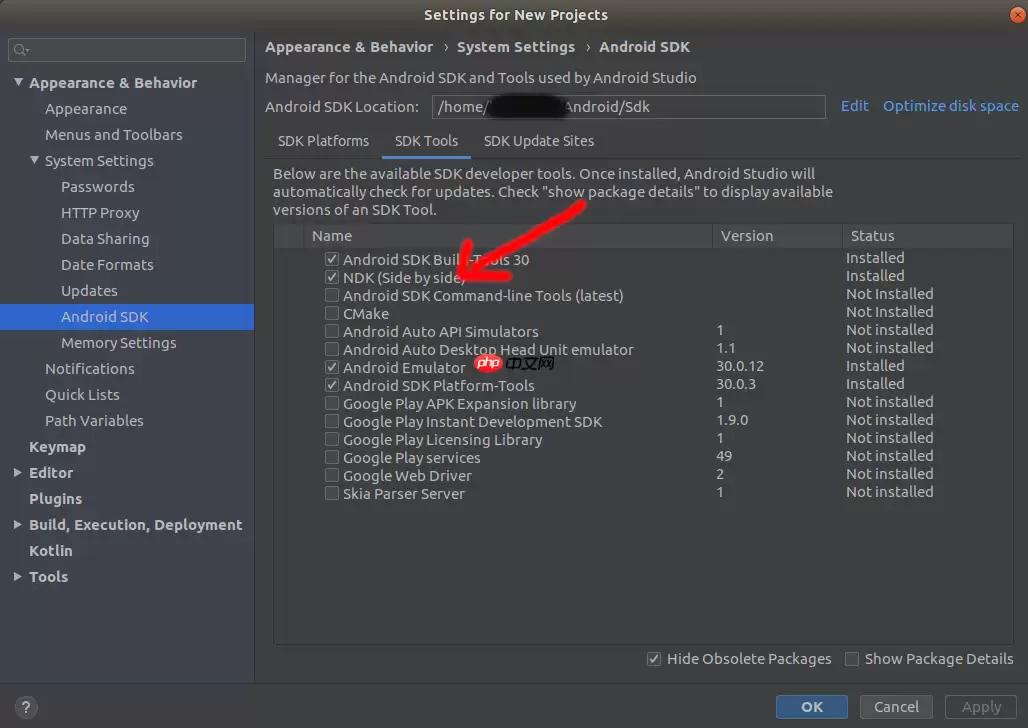The image size is (1028, 728).
Task: Click the help question mark icon
Action: [x=27, y=706]
